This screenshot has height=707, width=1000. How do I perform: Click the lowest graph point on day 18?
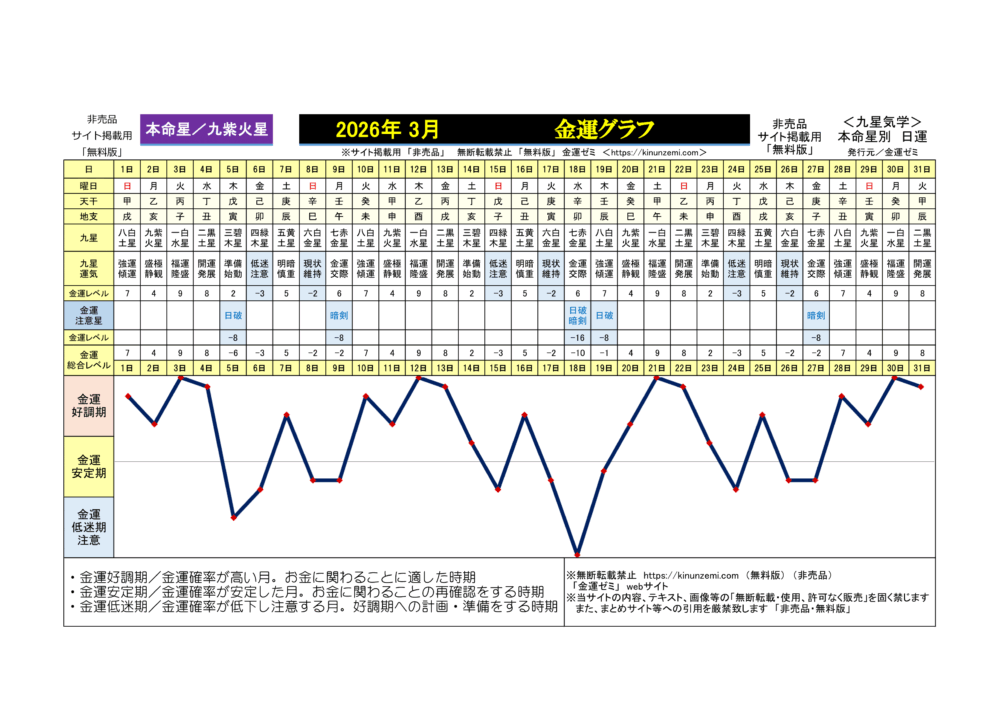tap(577, 553)
